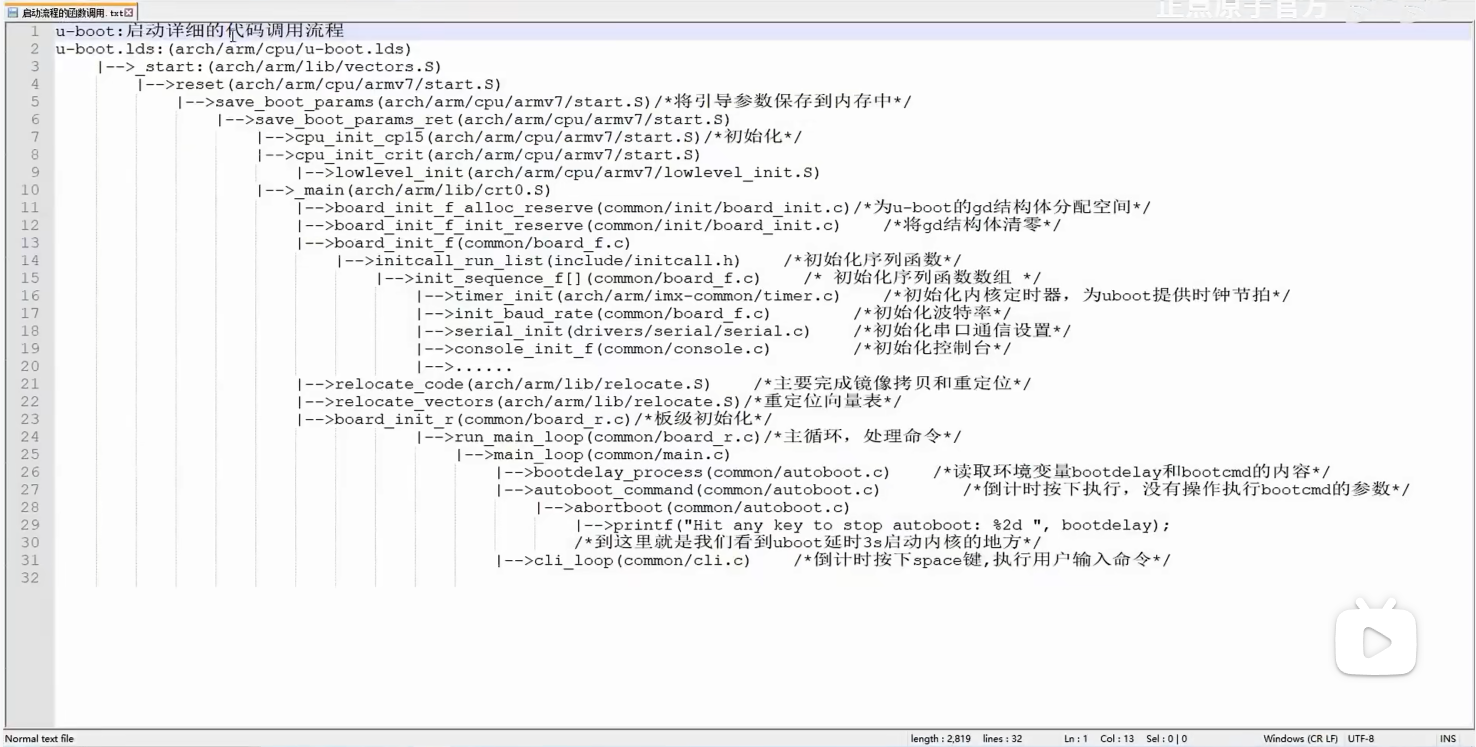Click the 'reset(arch/arm/cpu/armv7/start.S)' line
1476x747 pixels.
[338, 84]
